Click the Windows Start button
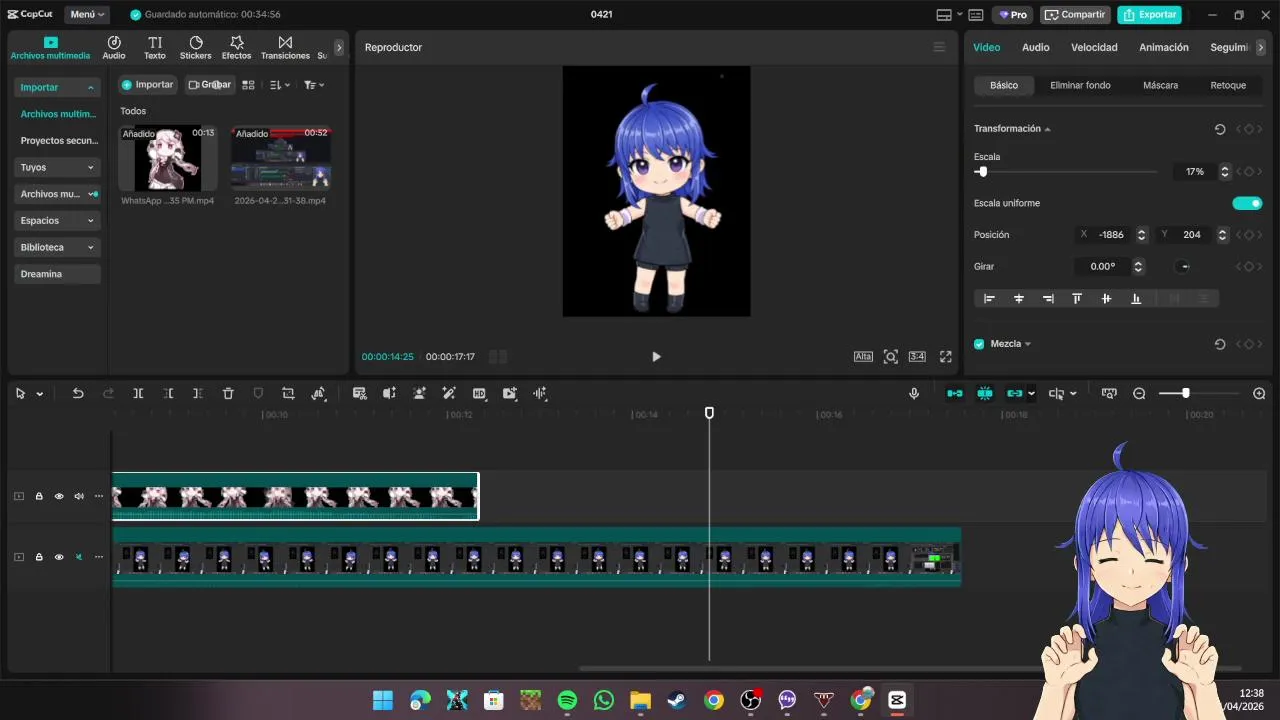Image resolution: width=1280 pixels, height=720 pixels. click(x=383, y=700)
